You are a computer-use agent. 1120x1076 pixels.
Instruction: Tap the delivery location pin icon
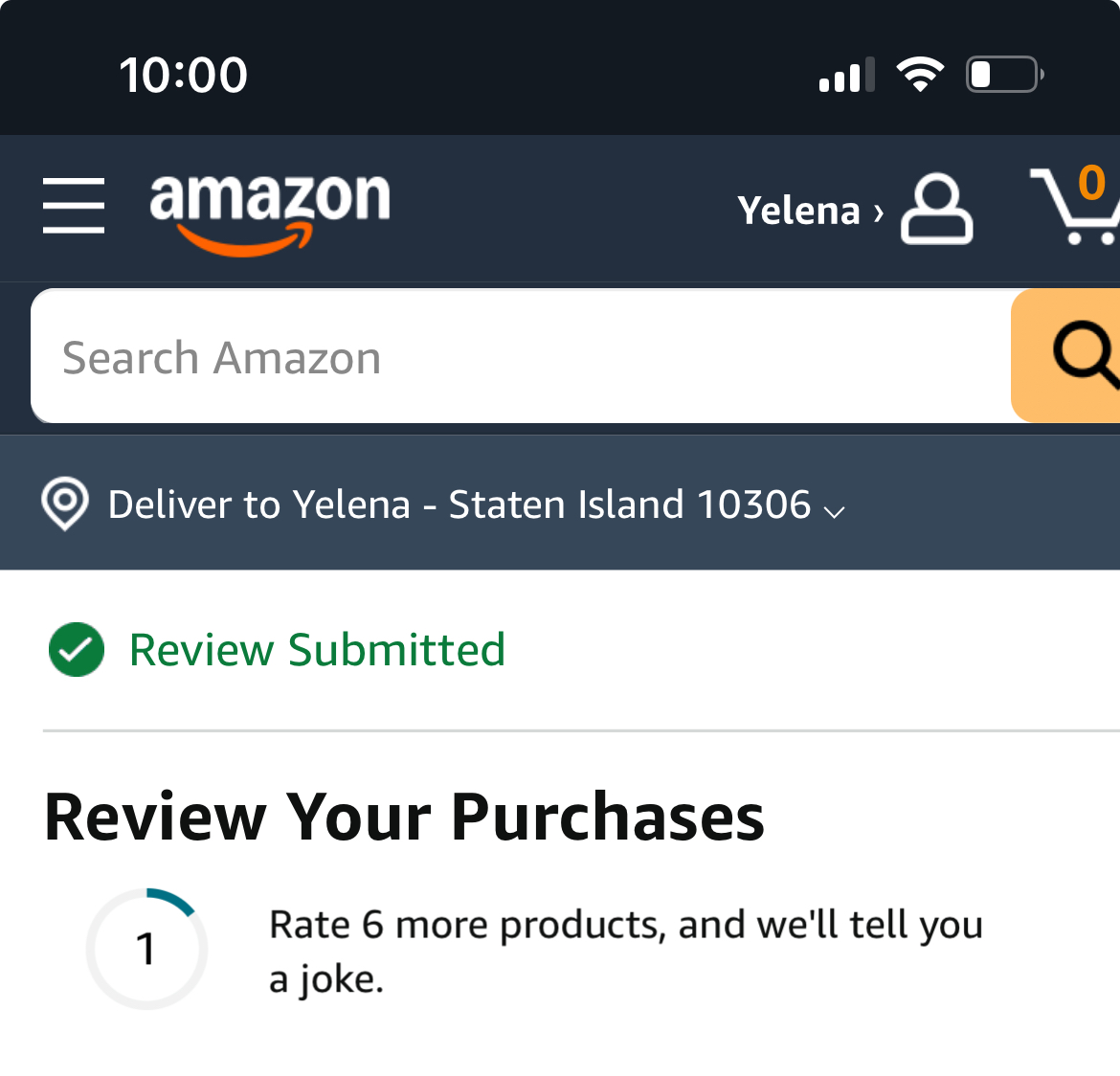coord(65,504)
